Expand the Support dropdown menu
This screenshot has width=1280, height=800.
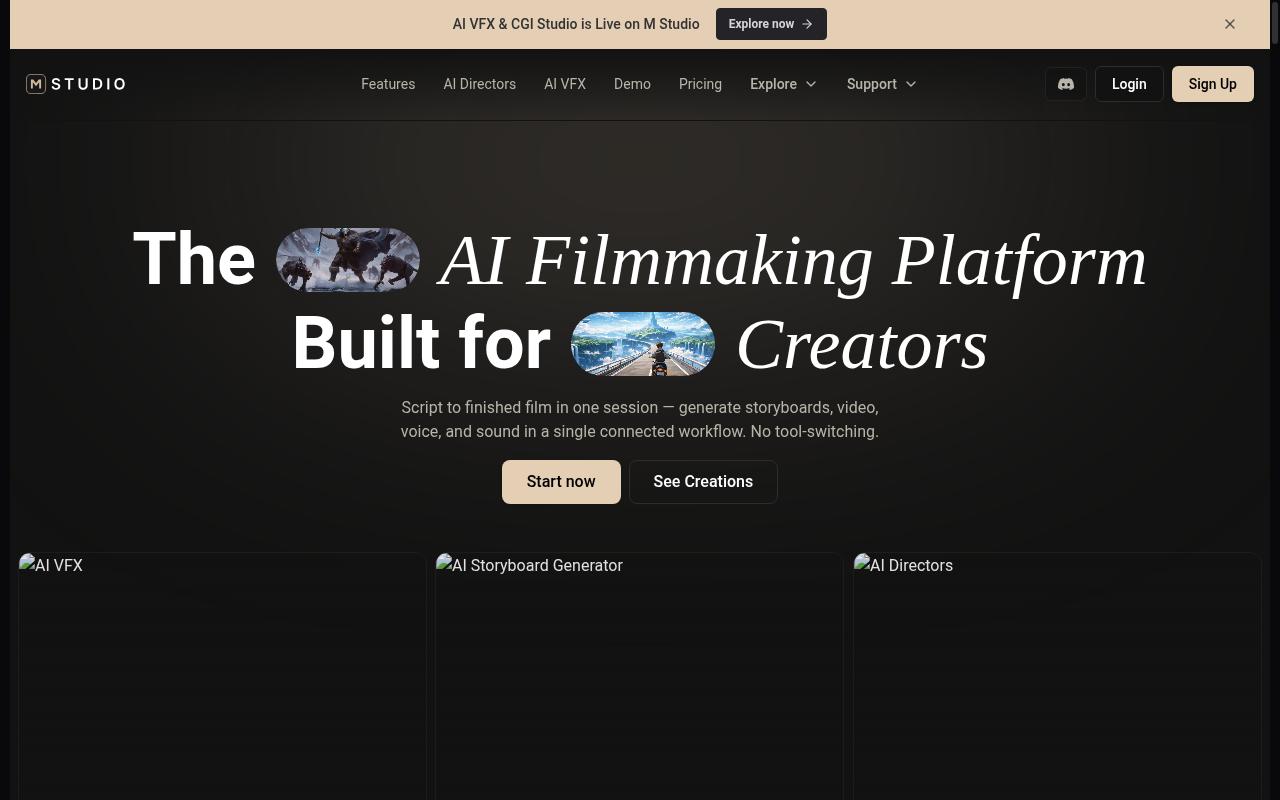[x=882, y=84]
